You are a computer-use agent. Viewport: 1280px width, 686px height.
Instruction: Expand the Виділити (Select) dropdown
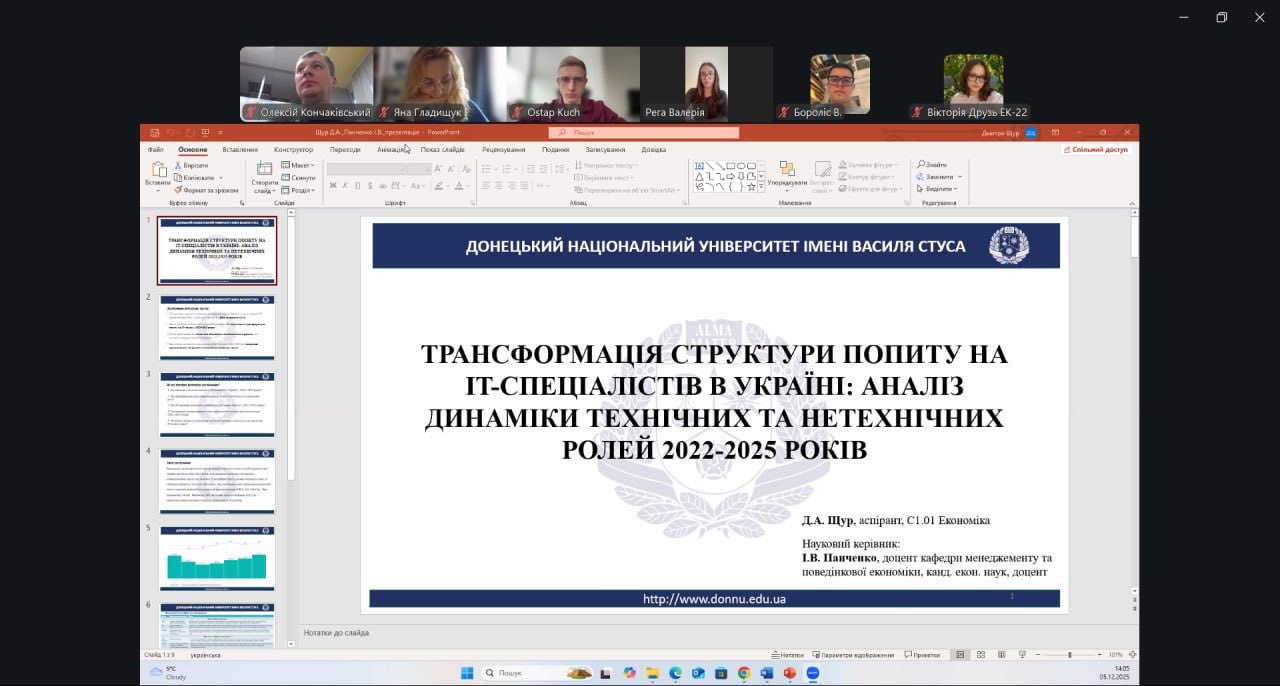coord(939,189)
